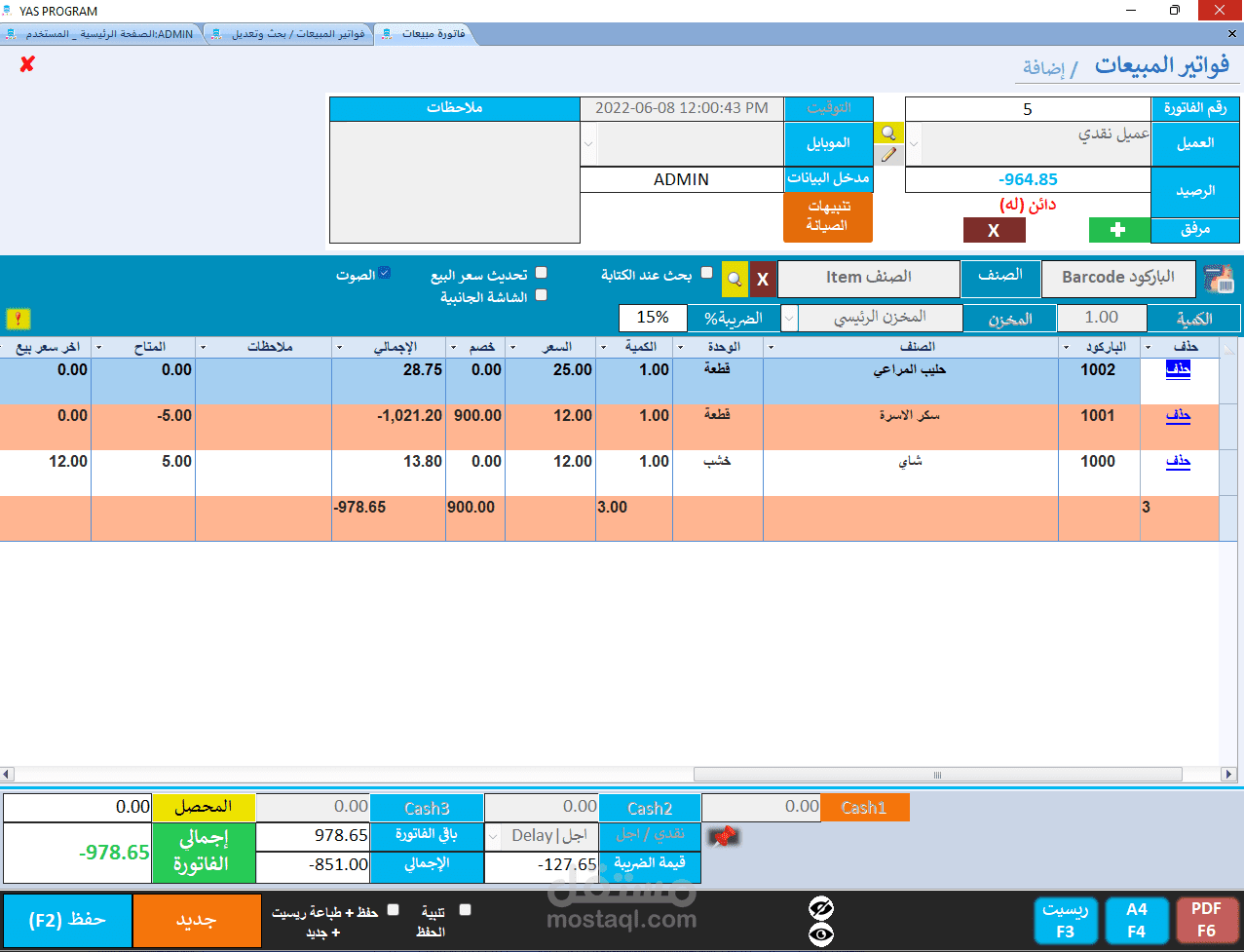The height and width of the screenshot is (952, 1244).
Task: Click the invoice number field showing 5
Action: point(1028,109)
